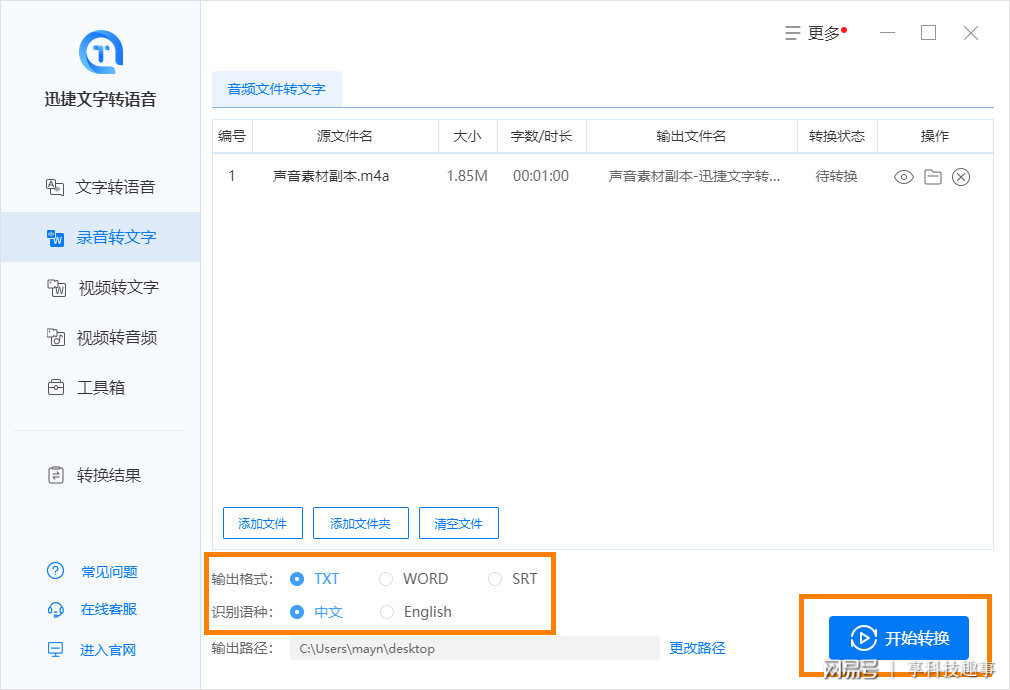Open output folder for 声音素材副本.m4a
This screenshot has width=1010, height=690.
coord(933,177)
